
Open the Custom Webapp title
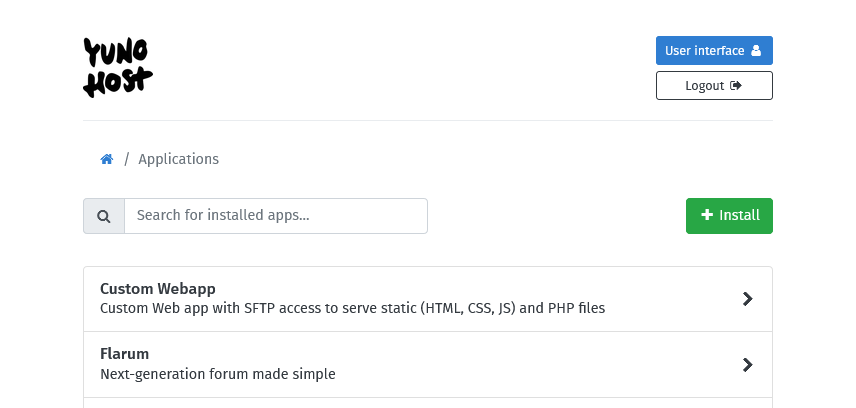(158, 289)
